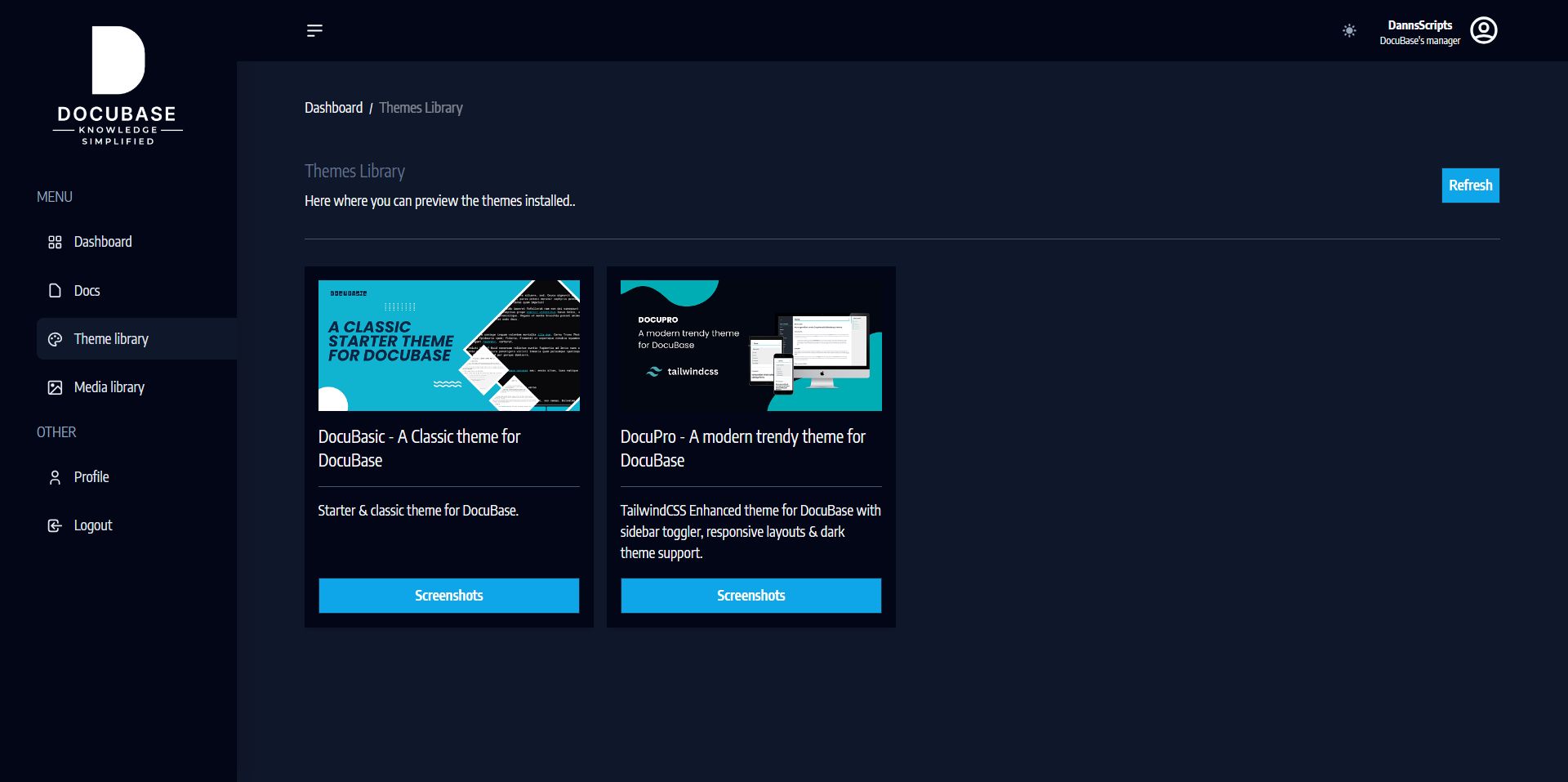Screen dimensions: 1568x782
Task: Click the DocuBasic theme title
Action: click(x=419, y=449)
